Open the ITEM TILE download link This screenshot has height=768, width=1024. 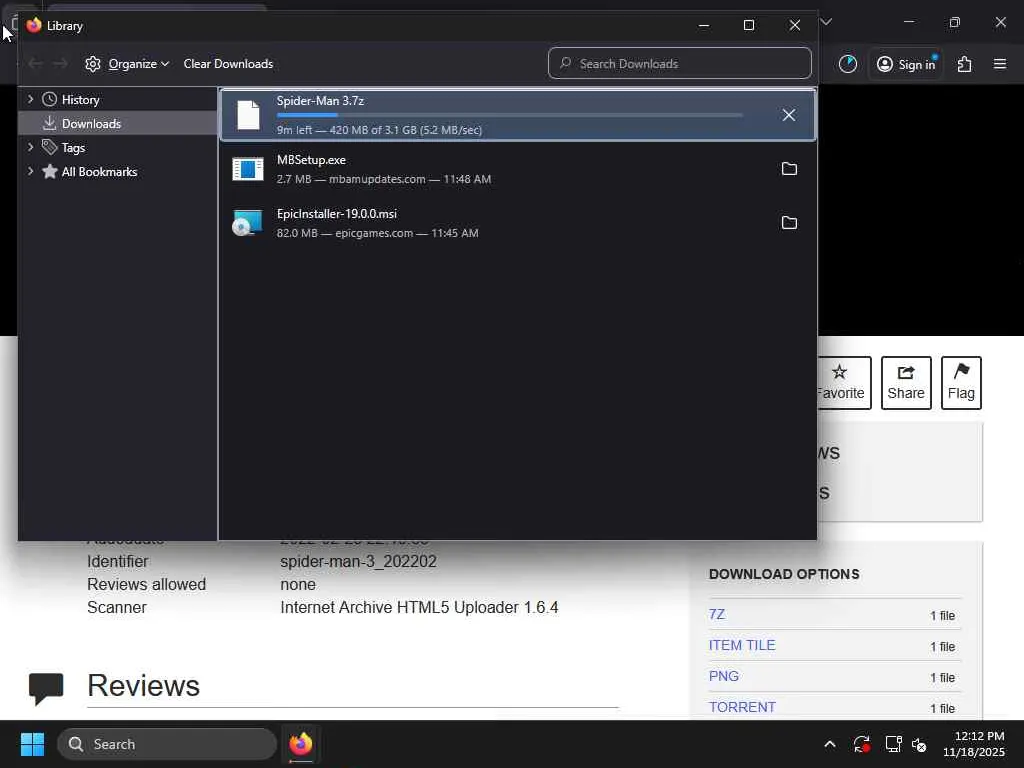point(742,645)
